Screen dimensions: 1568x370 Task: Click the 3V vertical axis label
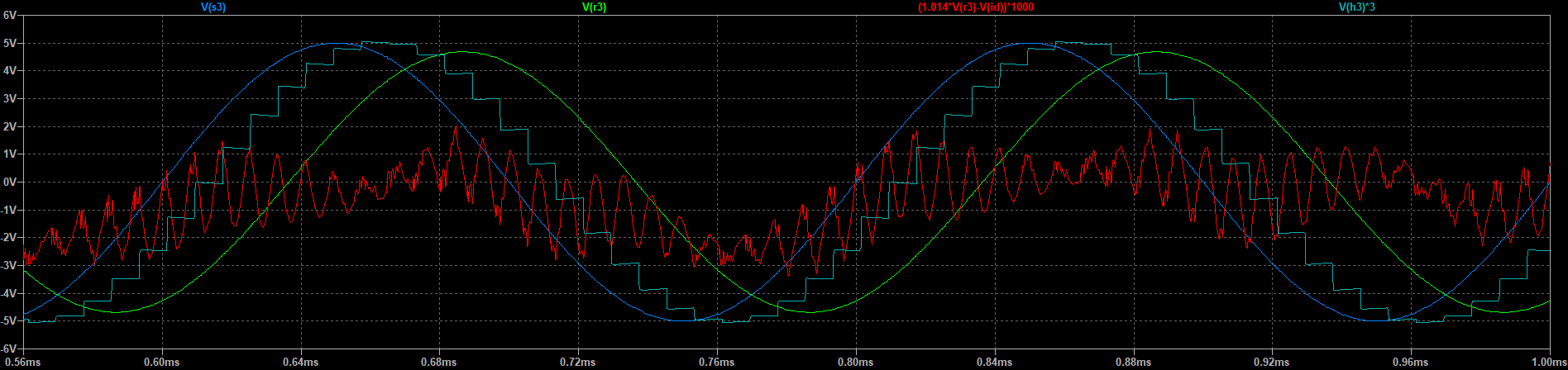(11, 98)
